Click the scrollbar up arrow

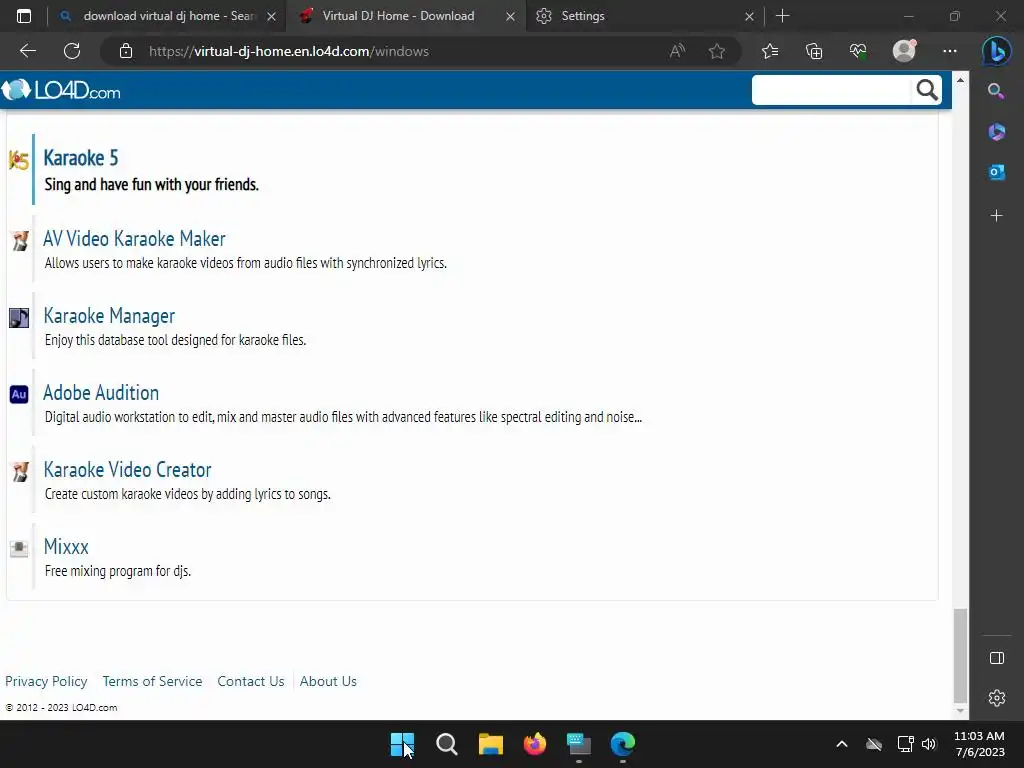pyautogui.click(x=960, y=80)
